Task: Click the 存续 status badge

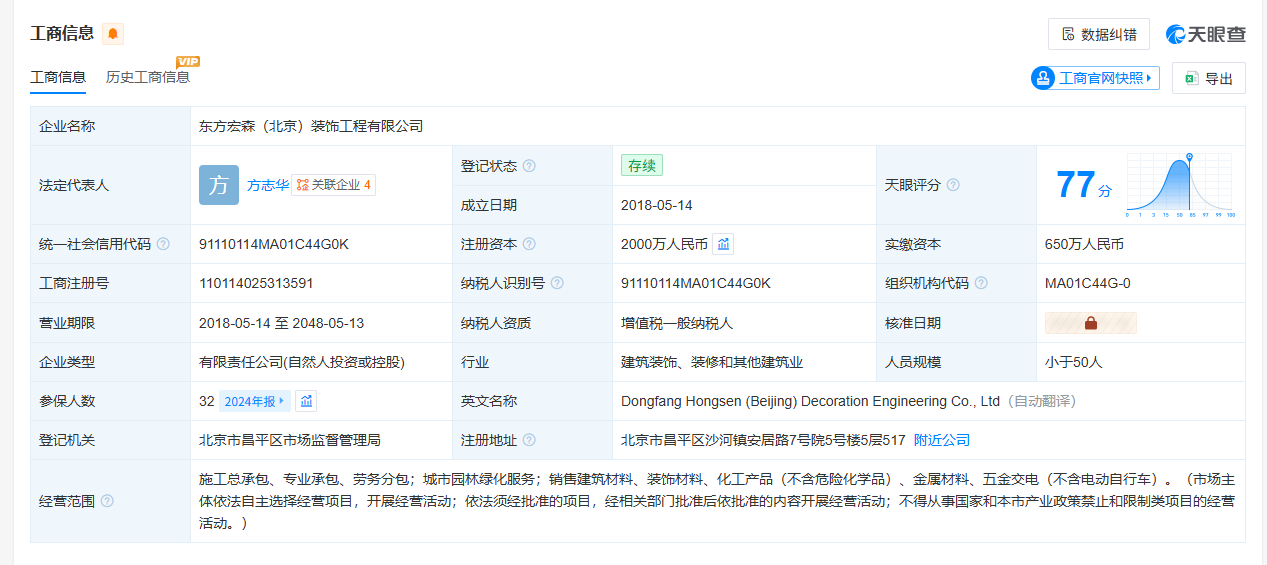Action: (642, 166)
